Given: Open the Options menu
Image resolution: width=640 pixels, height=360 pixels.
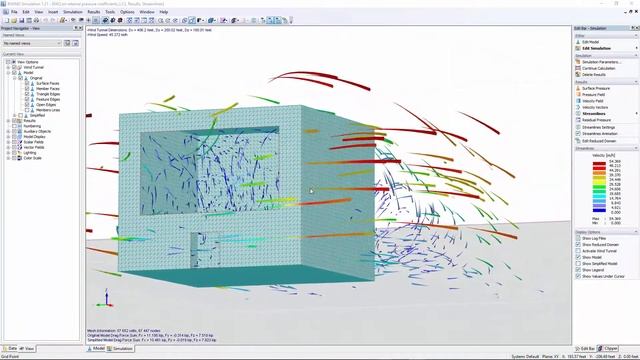Looking at the screenshot, I should pyautogui.click(x=127, y=12).
